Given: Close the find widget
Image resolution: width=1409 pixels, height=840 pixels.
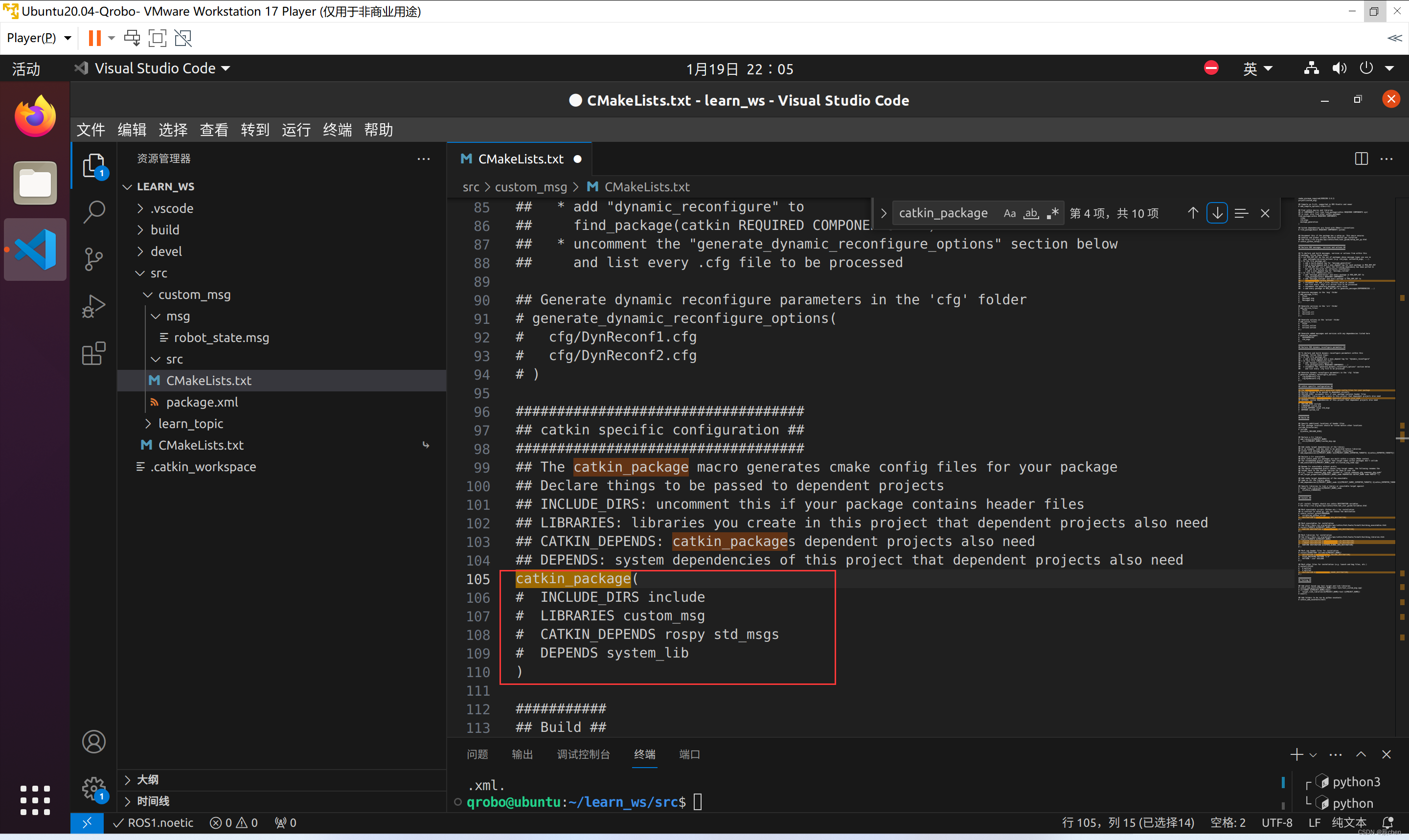Looking at the screenshot, I should pyautogui.click(x=1265, y=213).
